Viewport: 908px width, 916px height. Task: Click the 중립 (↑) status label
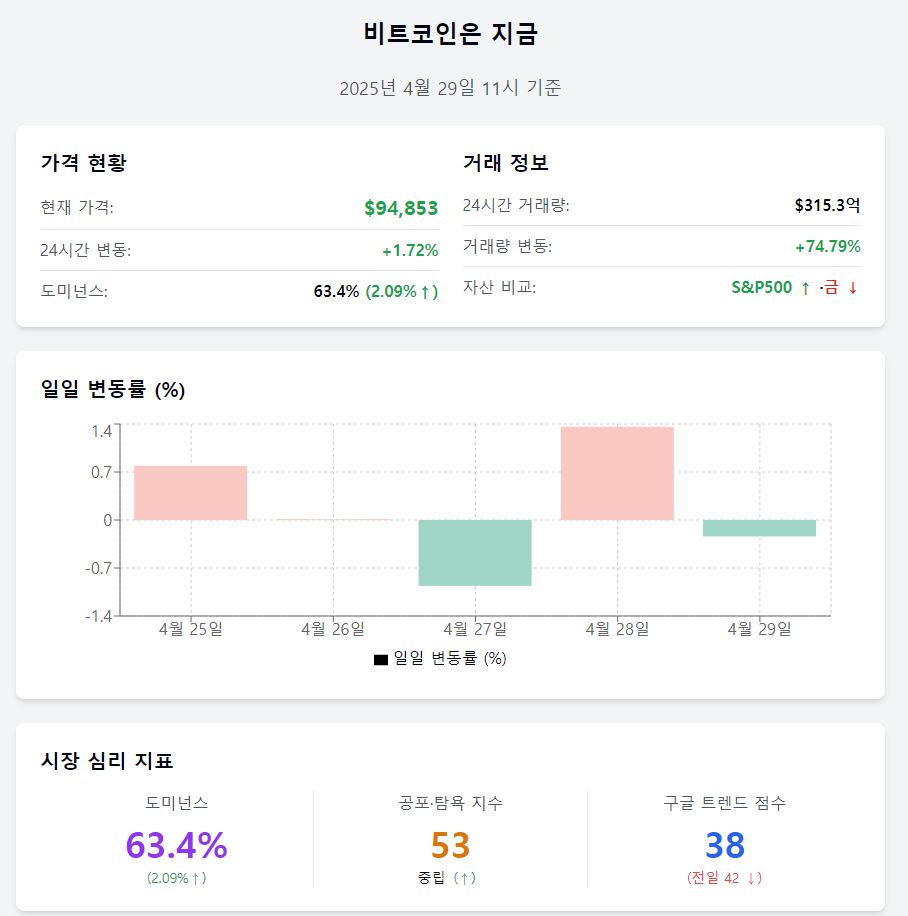[x=447, y=878]
